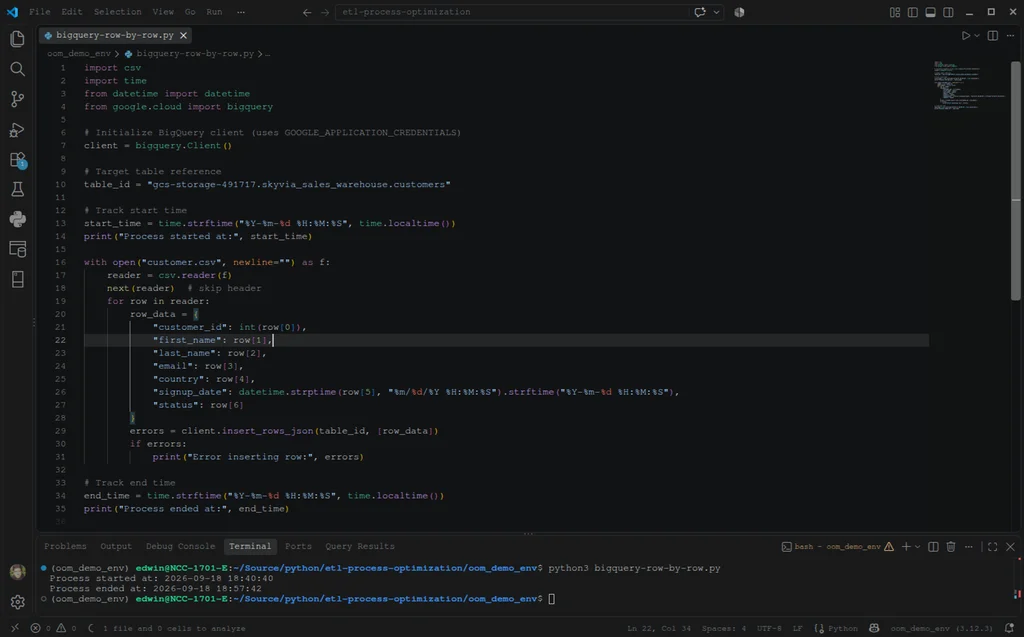Open the Selection menu
1024x637 pixels.
[x=118, y=12]
